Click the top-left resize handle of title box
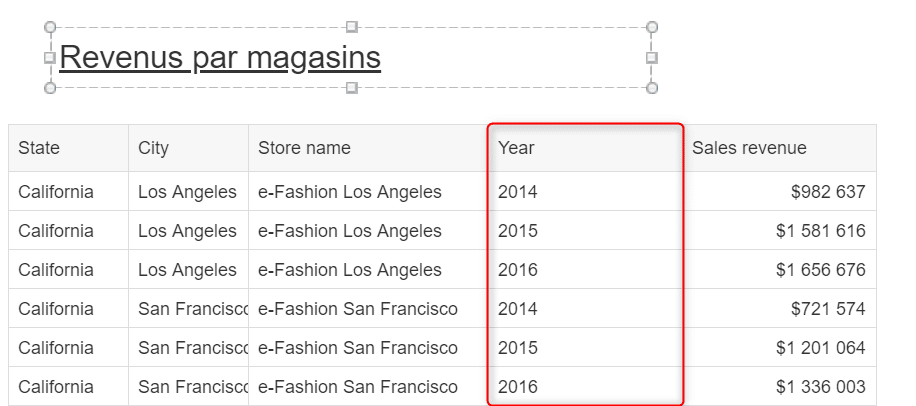Screen dimensions: 916x406 point(51,27)
